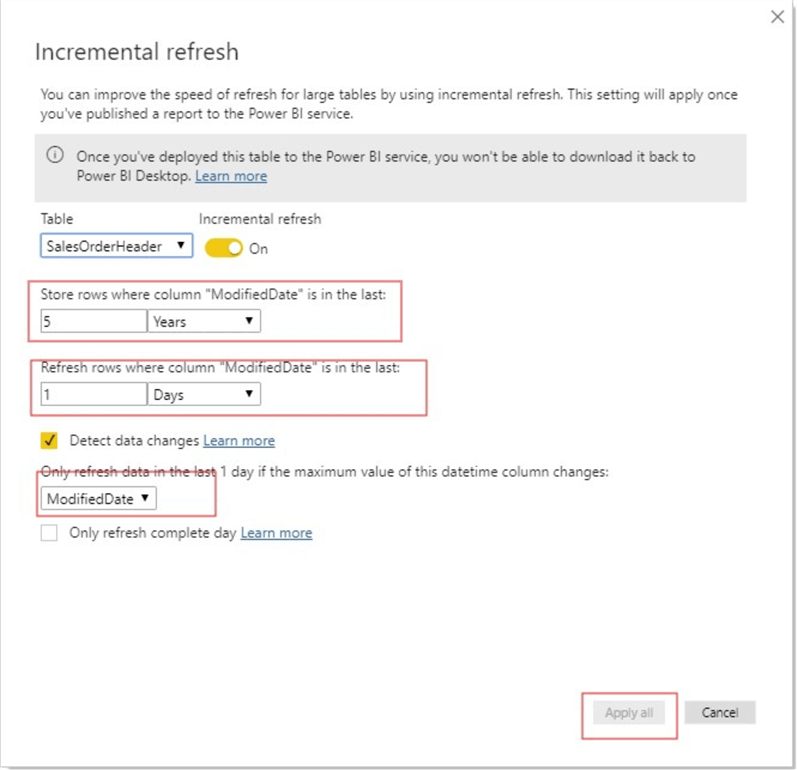Click the 'On' label next to toggle
Screen dimensions: 797x770
258,249
